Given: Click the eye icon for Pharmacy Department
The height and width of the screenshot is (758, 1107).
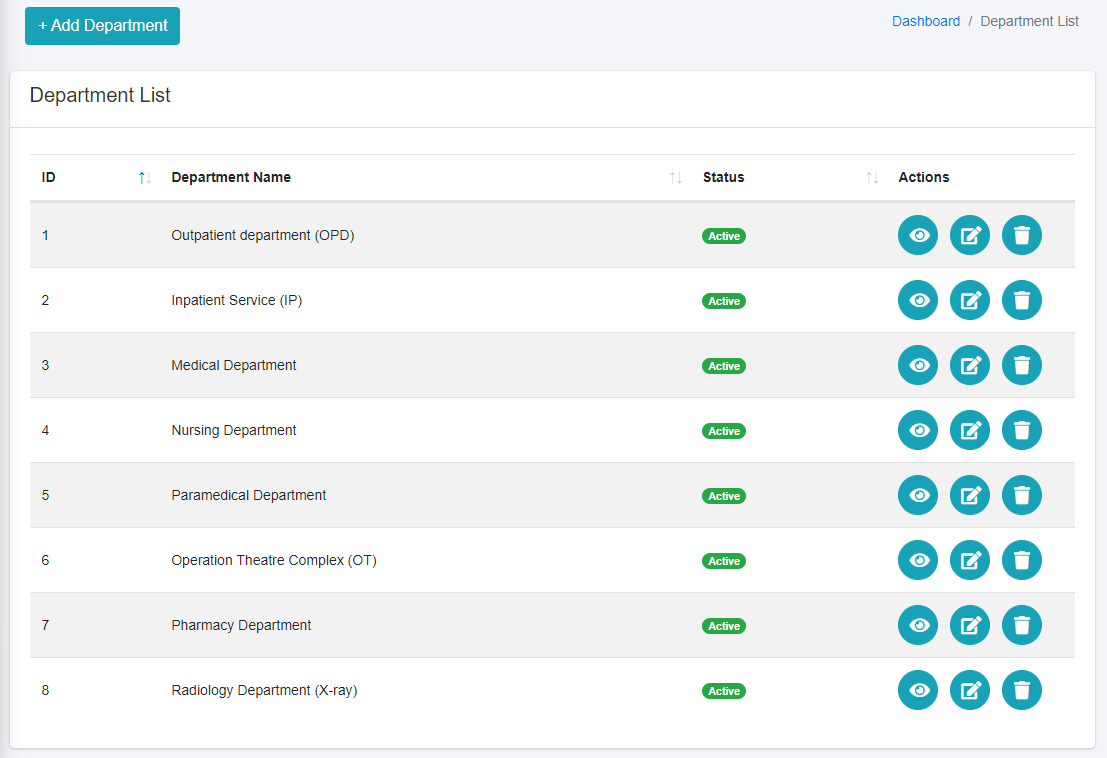Looking at the screenshot, I should (x=917, y=625).
